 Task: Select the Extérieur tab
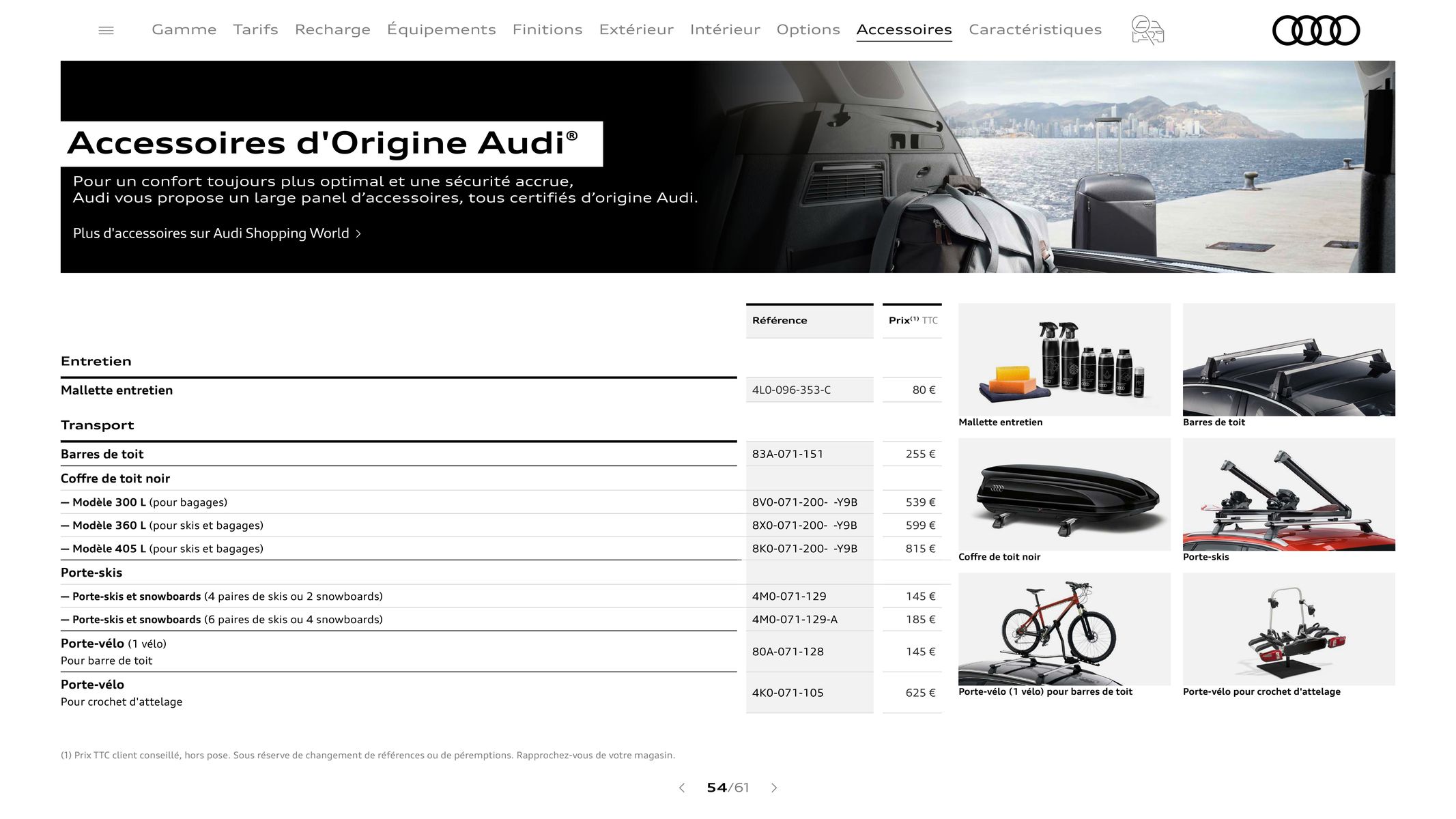click(636, 29)
